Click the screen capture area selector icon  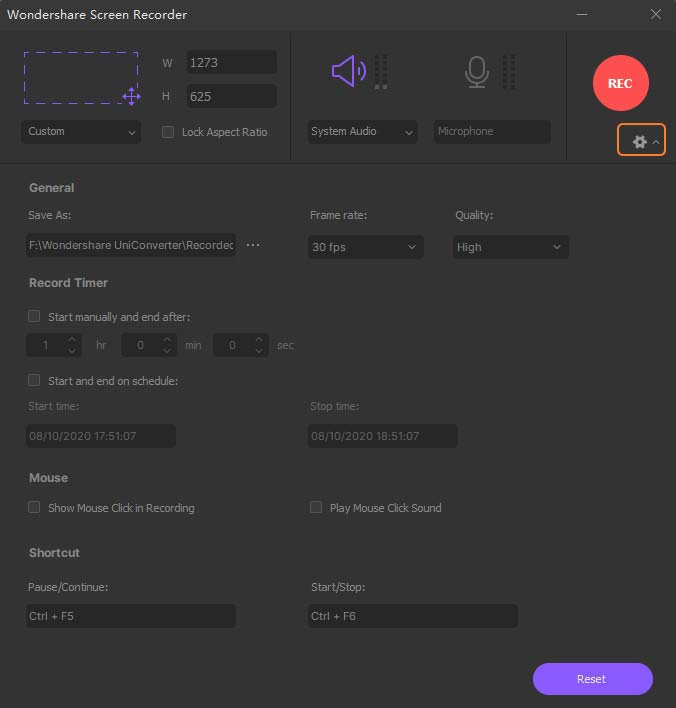81,78
